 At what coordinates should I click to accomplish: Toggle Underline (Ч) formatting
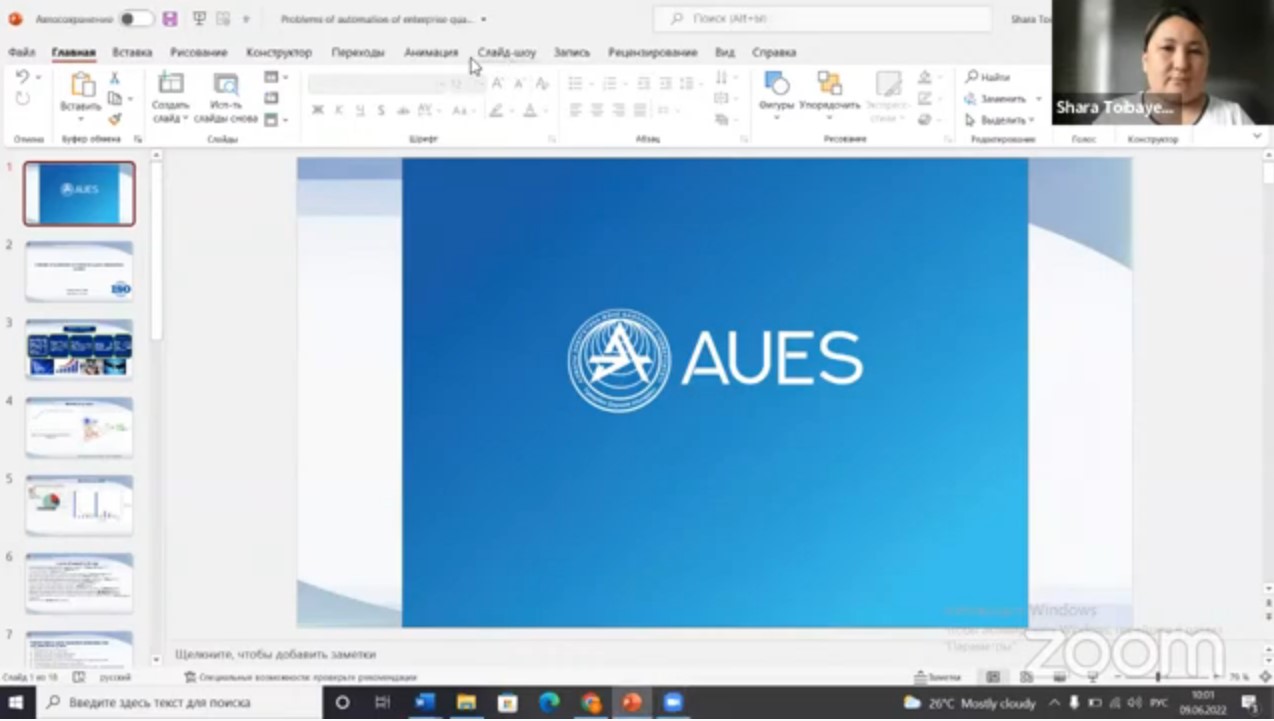tap(360, 110)
